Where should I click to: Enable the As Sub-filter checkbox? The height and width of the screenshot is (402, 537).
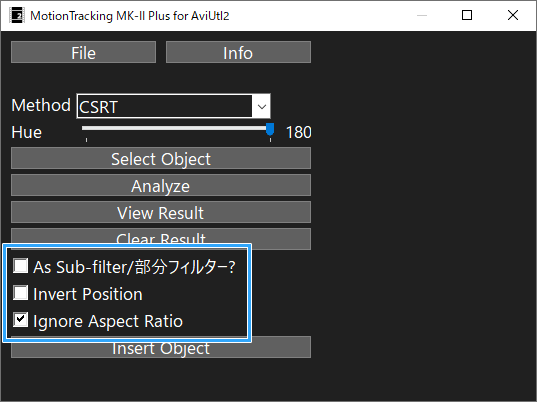[21, 266]
